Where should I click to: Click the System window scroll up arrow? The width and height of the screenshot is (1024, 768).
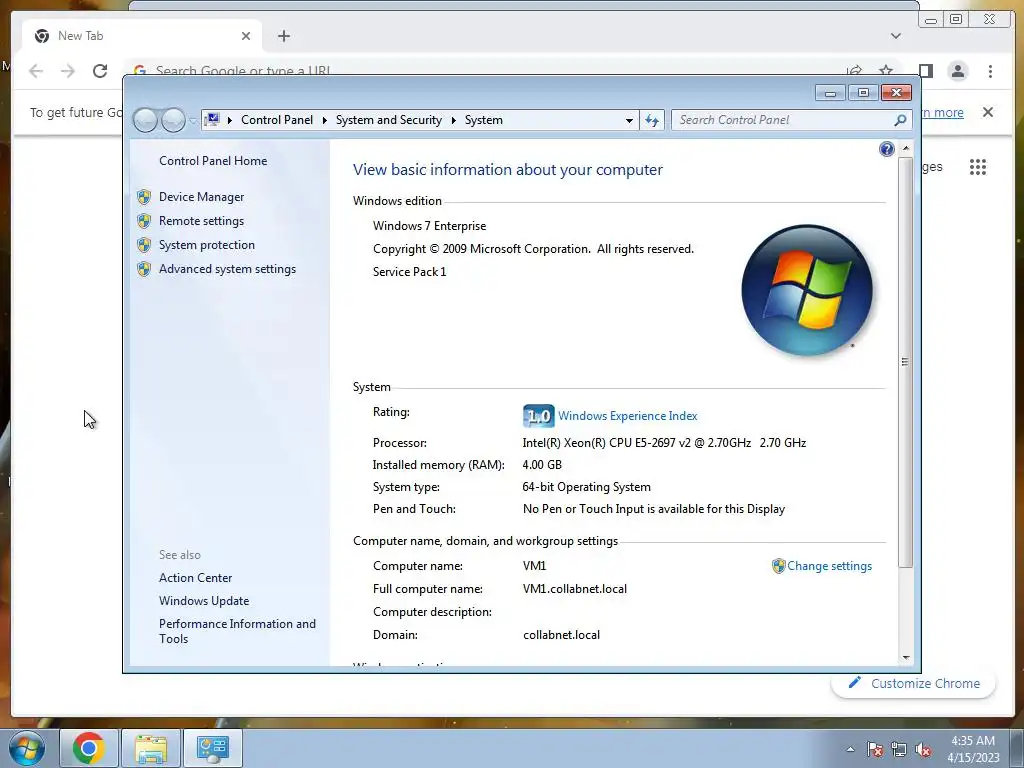905,149
